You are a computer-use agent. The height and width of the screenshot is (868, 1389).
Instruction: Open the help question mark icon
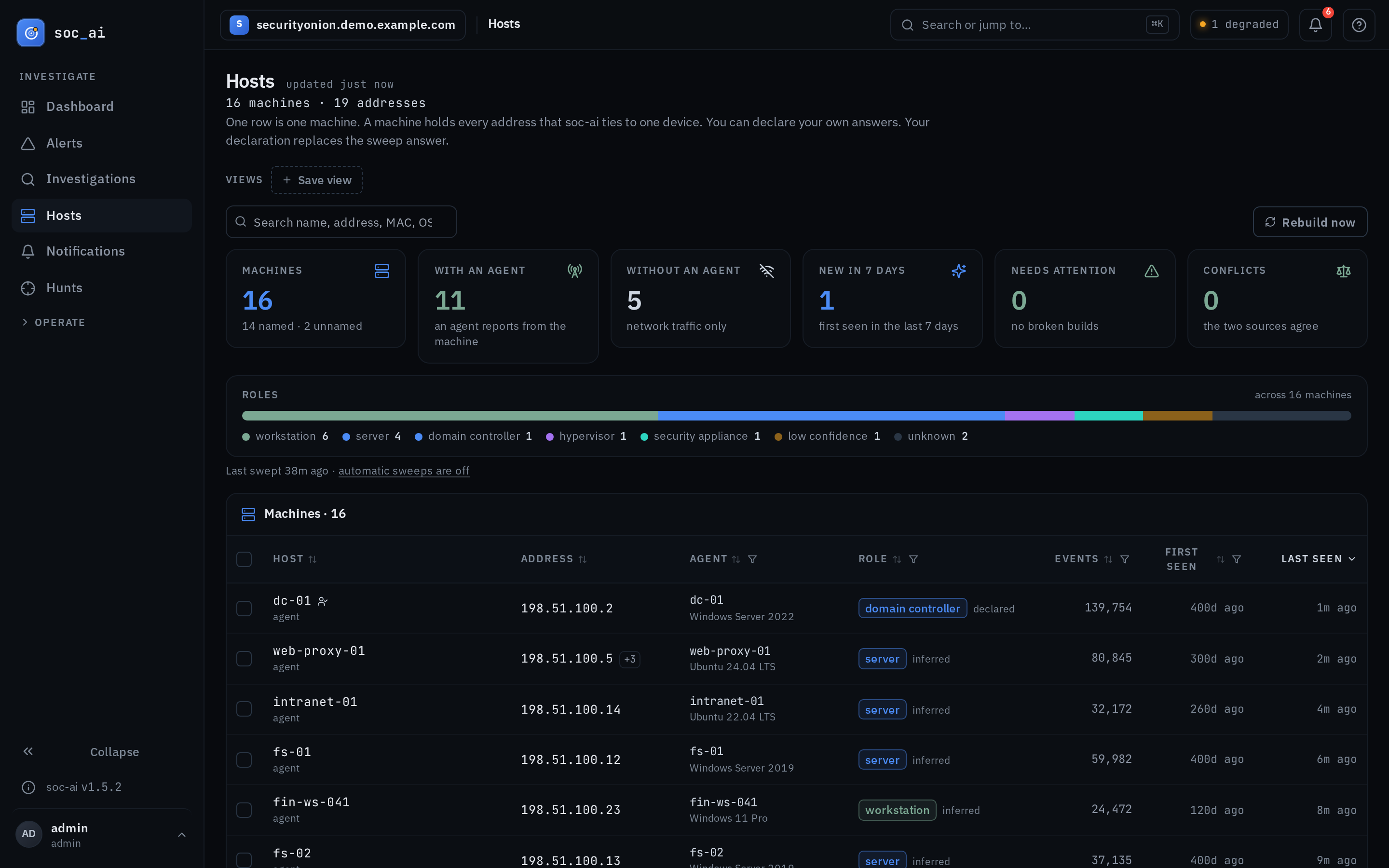pyautogui.click(x=1359, y=25)
